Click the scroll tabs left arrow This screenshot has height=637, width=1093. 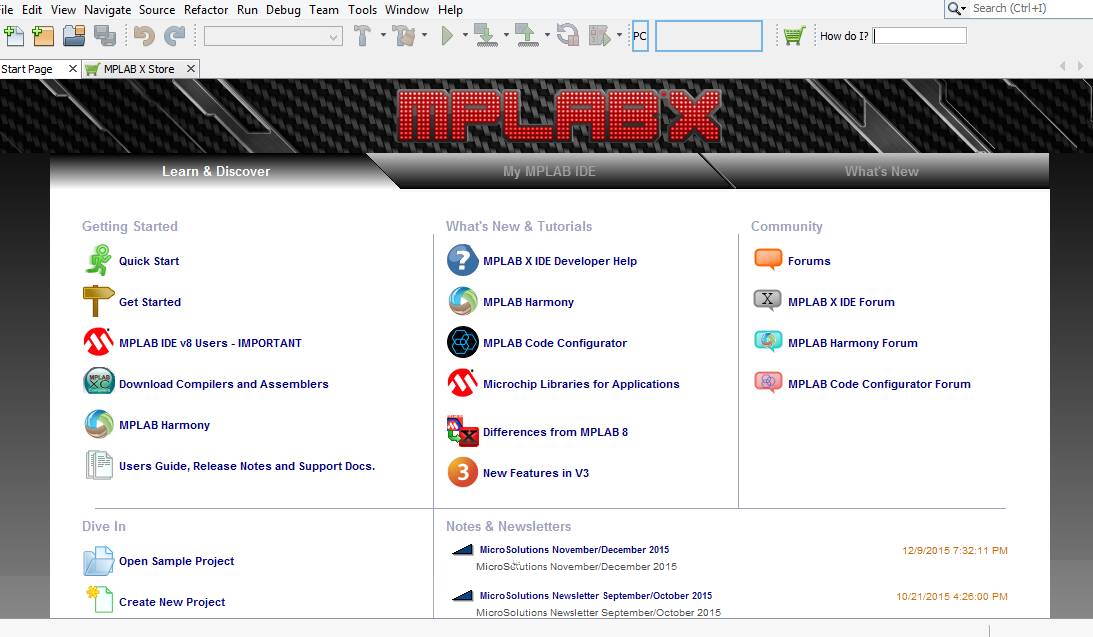(1062, 66)
